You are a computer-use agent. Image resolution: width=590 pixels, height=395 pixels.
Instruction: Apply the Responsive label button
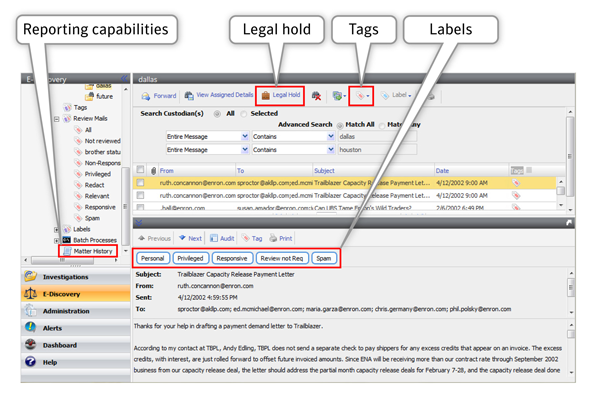(232, 258)
